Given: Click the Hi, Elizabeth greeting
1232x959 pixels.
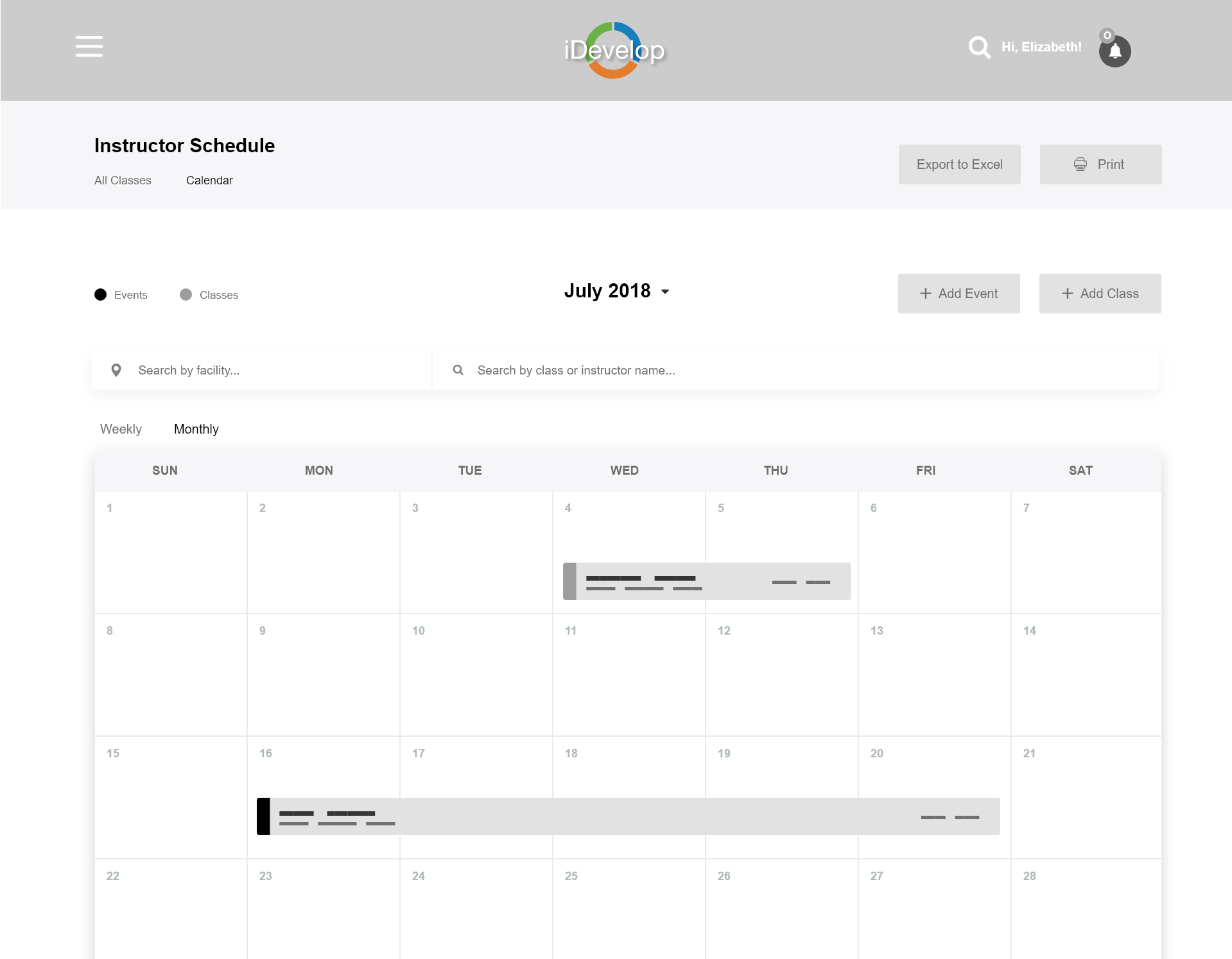Looking at the screenshot, I should click(1041, 47).
